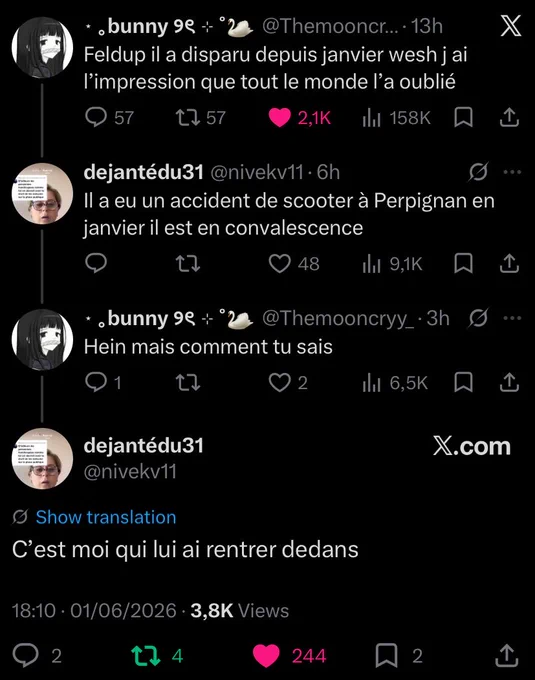The width and height of the screenshot is (535, 680).
Task: Open the @nivekv11 handle in main tweet
Action: (x=130, y=472)
